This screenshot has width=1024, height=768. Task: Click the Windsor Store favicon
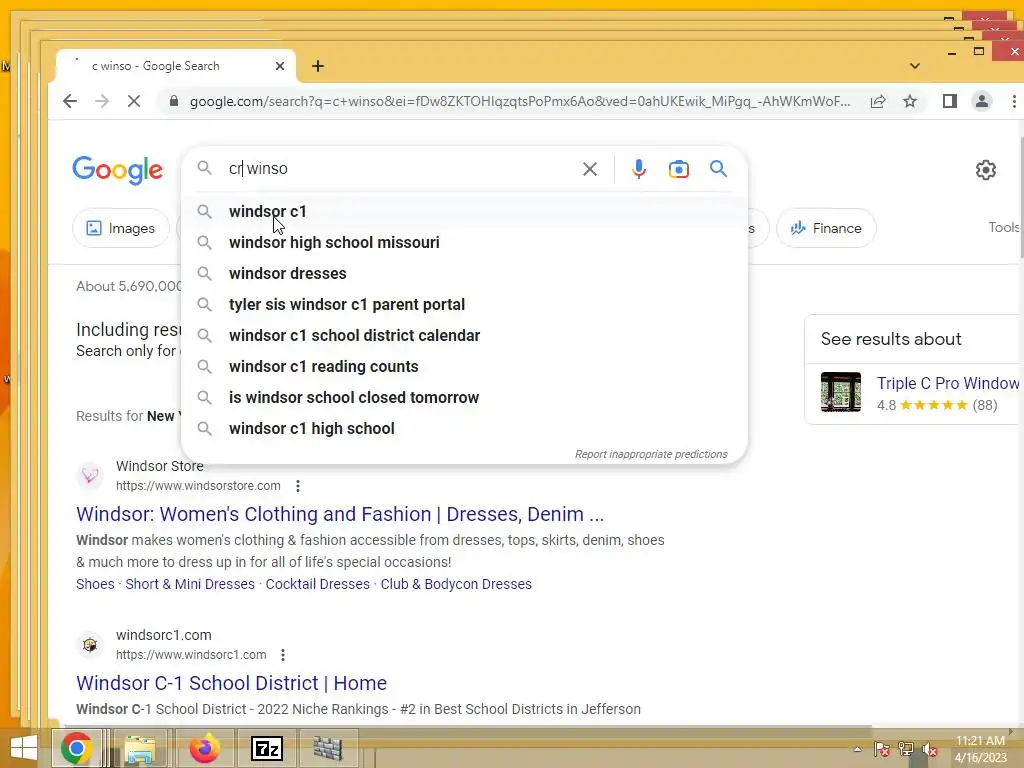pos(90,475)
